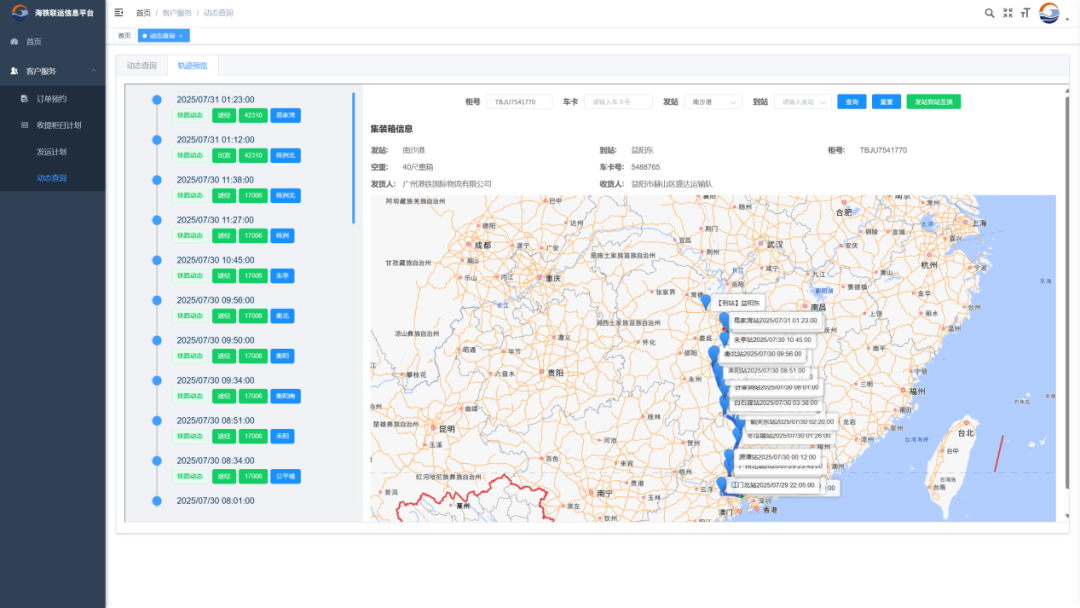Click 客户服务 in the breadcrumb

pos(177,13)
